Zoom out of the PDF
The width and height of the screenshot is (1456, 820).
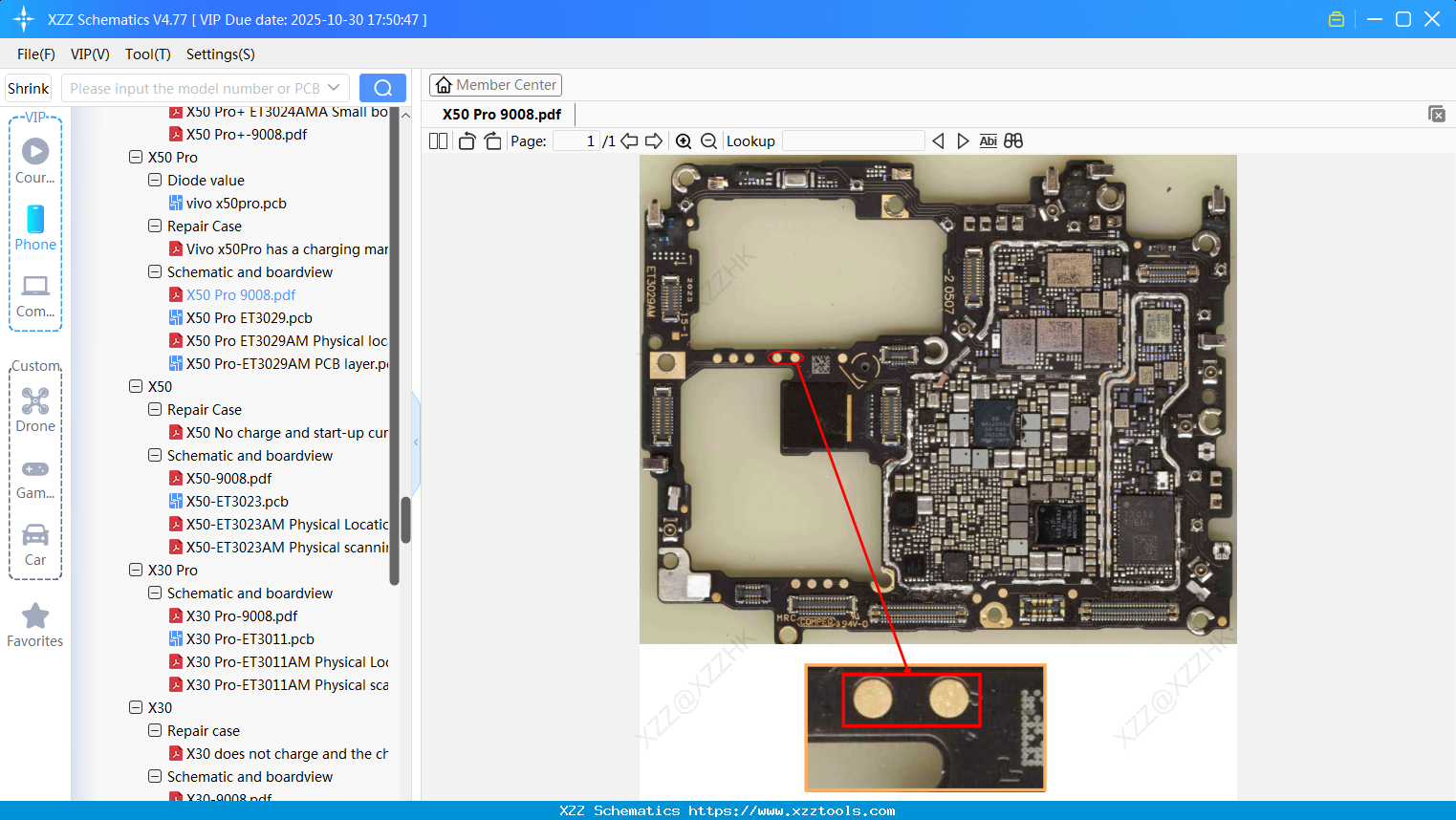[708, 140]
